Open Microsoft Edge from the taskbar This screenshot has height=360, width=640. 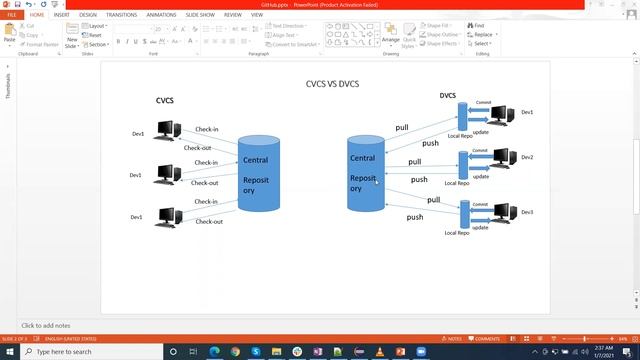pyautogui.click(x=214, y=352)
